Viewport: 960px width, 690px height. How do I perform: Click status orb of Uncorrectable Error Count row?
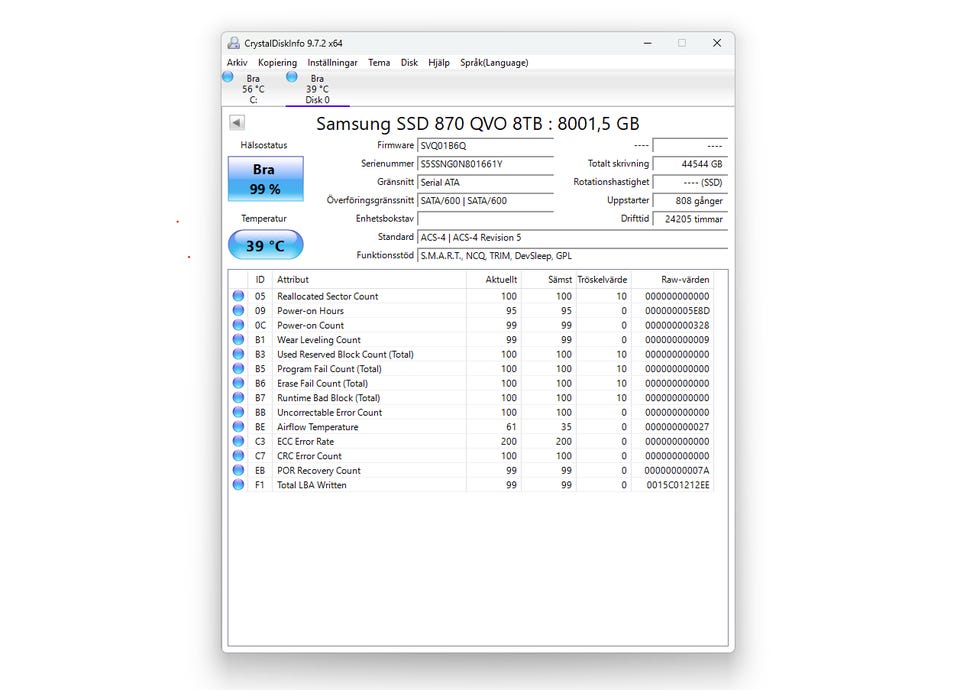(x=238, y=412)
